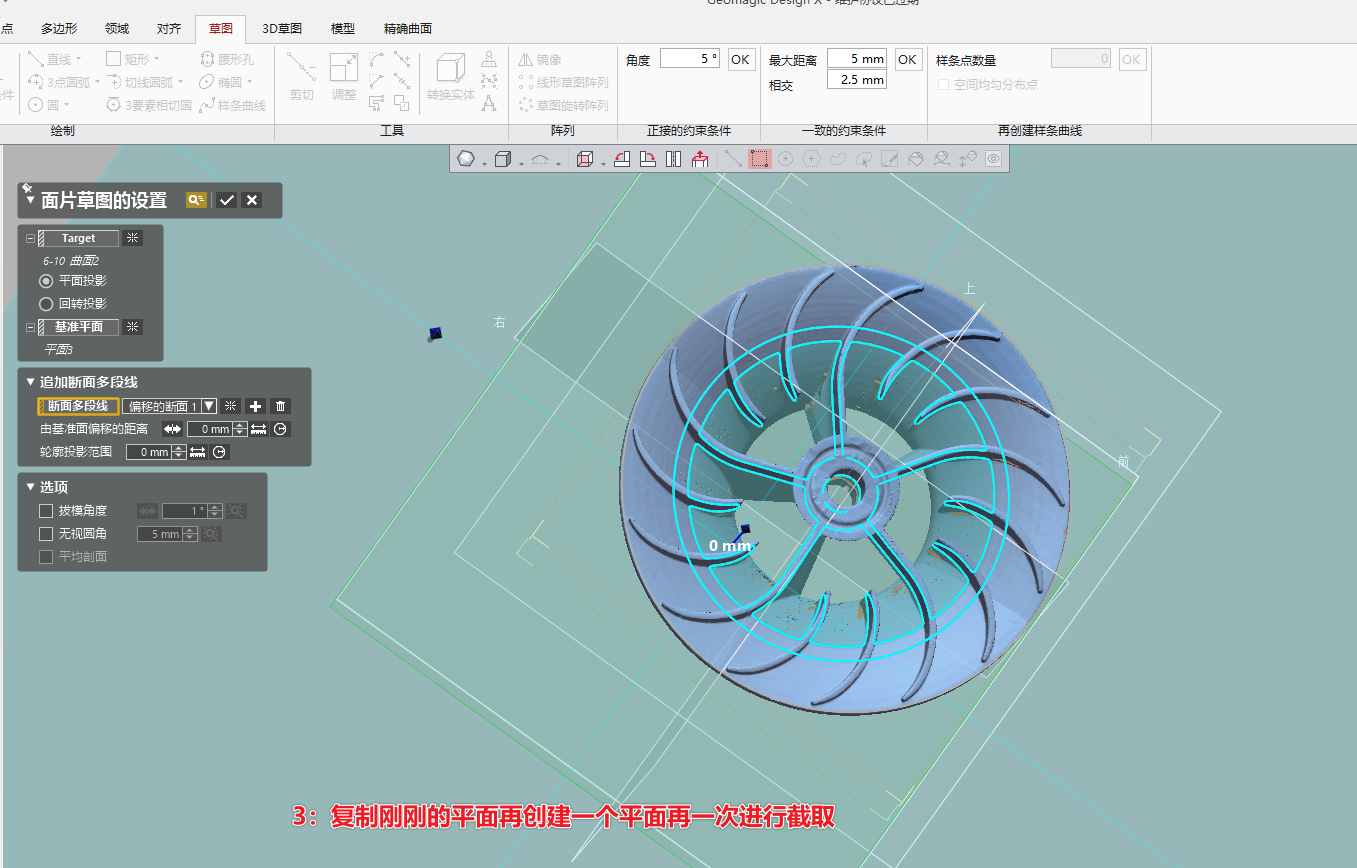Enable the 拔模角度 checkbox
Viewport: 1357px width, 868px height.
tap(45, 510)
